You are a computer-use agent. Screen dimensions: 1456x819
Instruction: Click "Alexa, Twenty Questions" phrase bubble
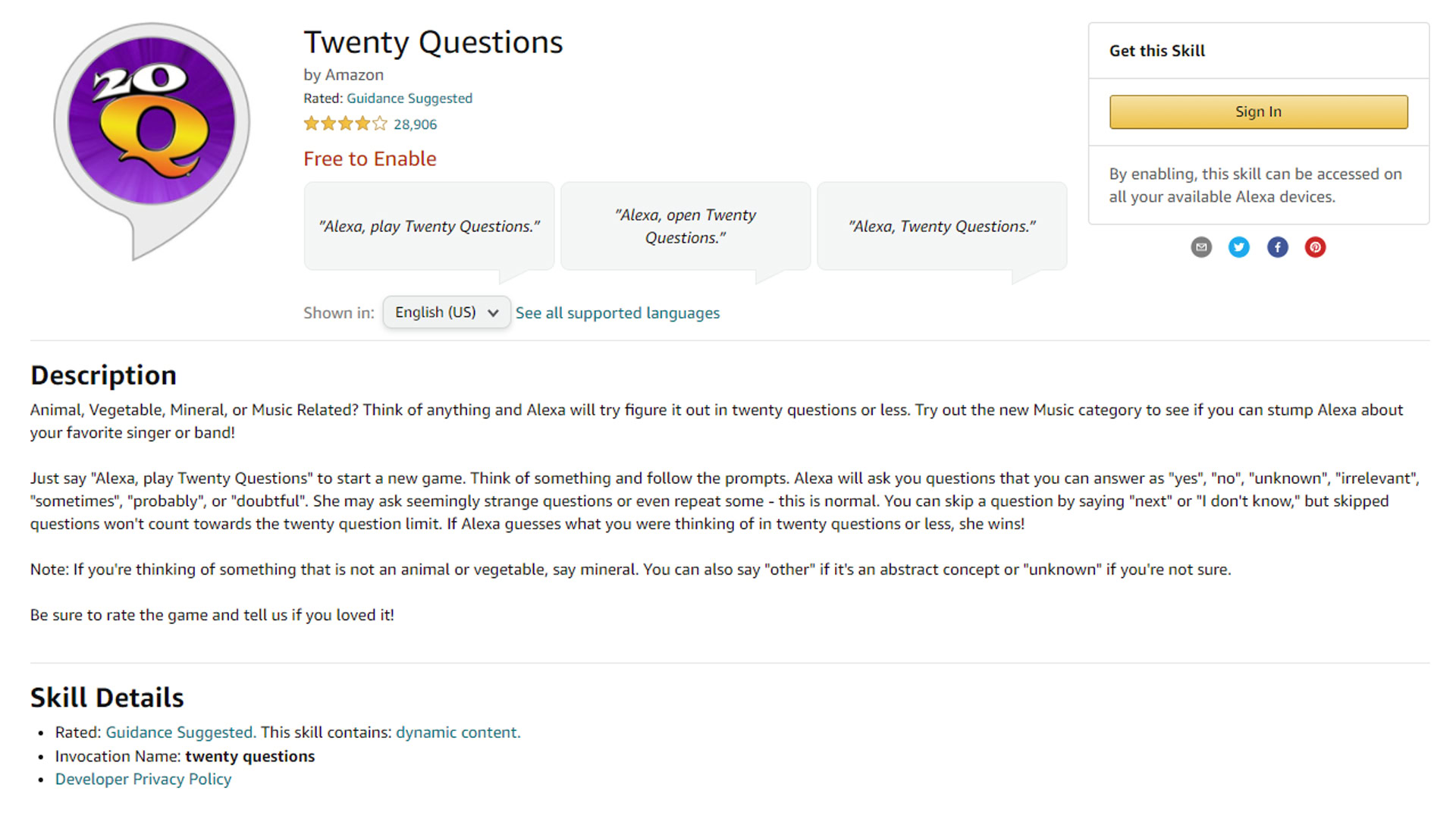[x=942, y=226]
